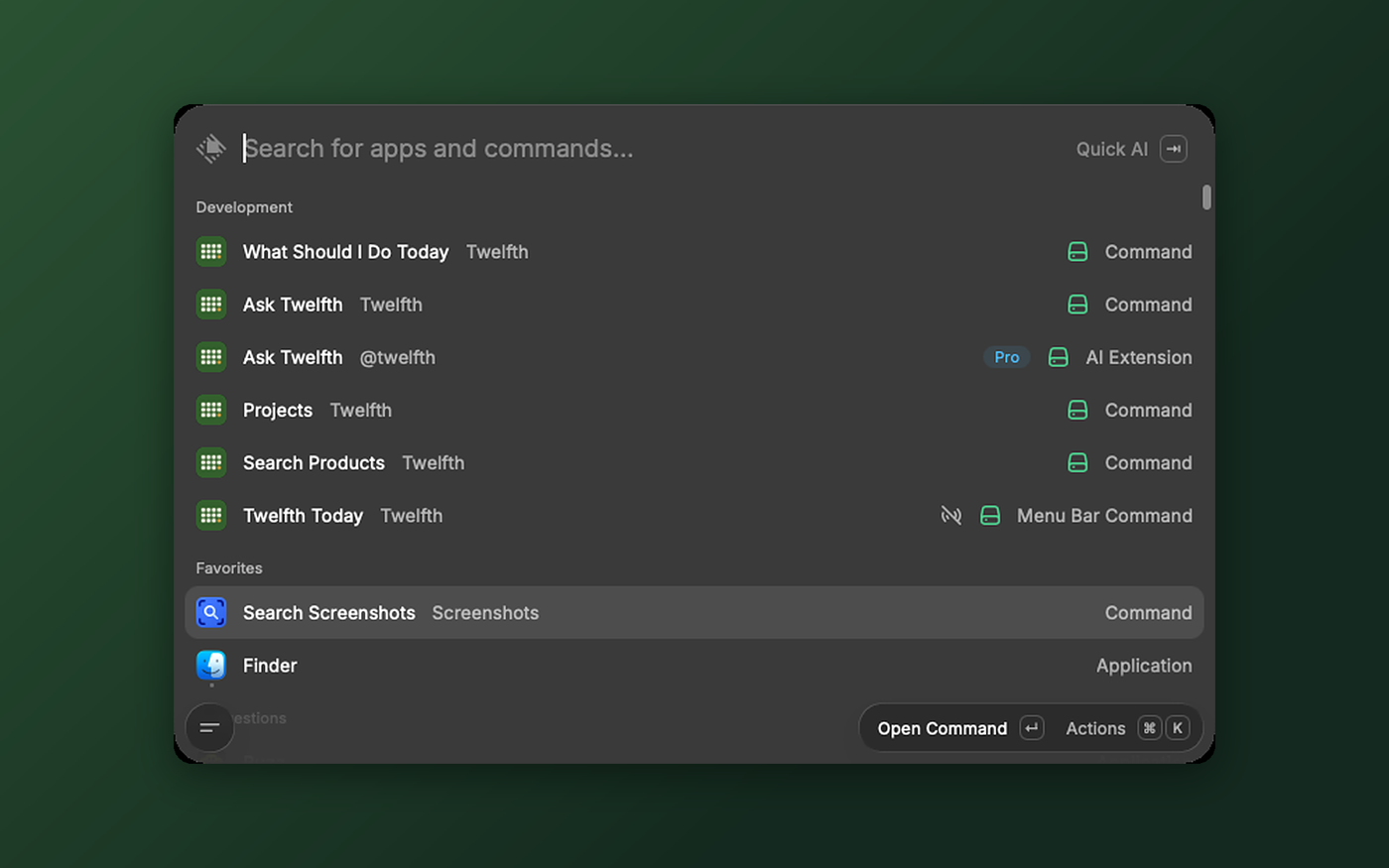Click the Menu Bar Command label
This screenshot has height=868, width=1389.
pyautogui.click(x=1104, y=515)
